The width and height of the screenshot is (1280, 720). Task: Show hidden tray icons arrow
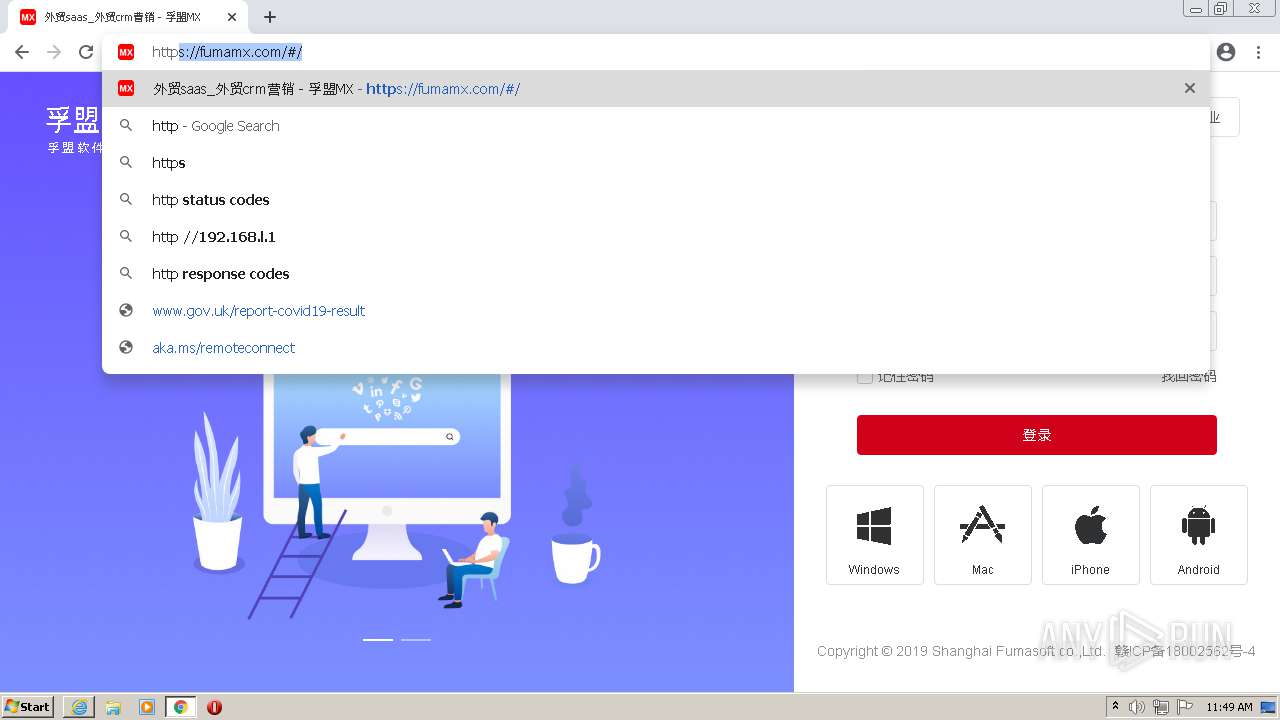coord(1116,707)
